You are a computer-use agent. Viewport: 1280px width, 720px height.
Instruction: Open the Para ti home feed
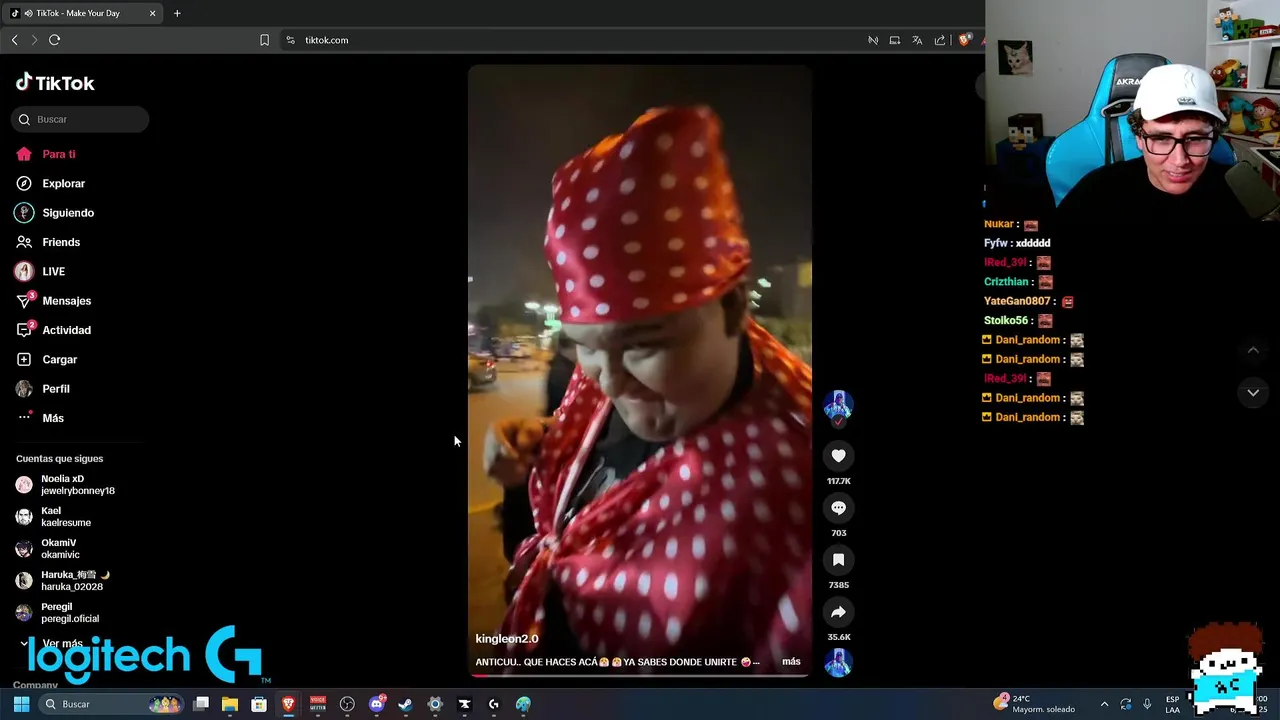(x=46, y=154)
